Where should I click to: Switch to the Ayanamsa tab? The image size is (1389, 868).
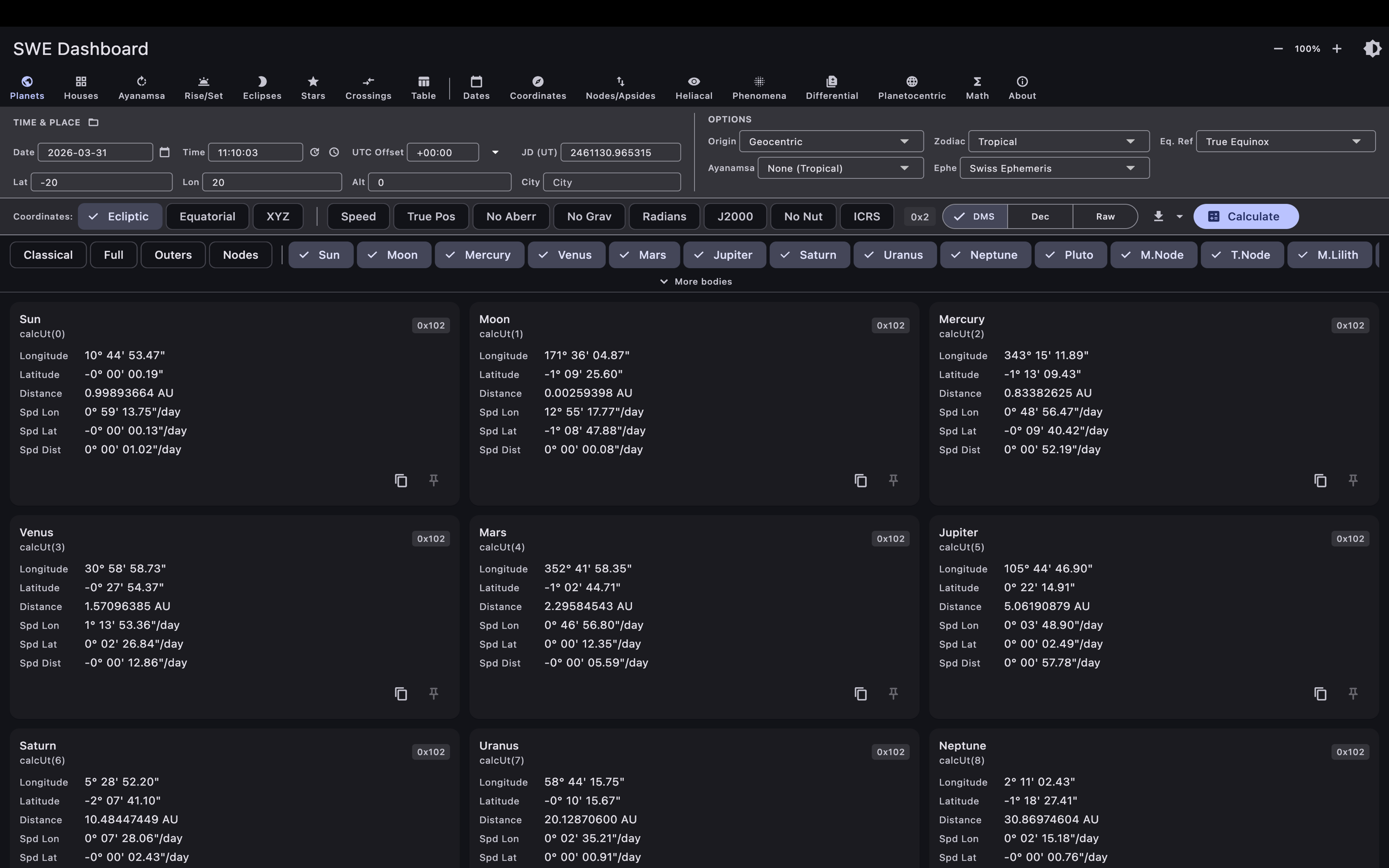(142, 88)
